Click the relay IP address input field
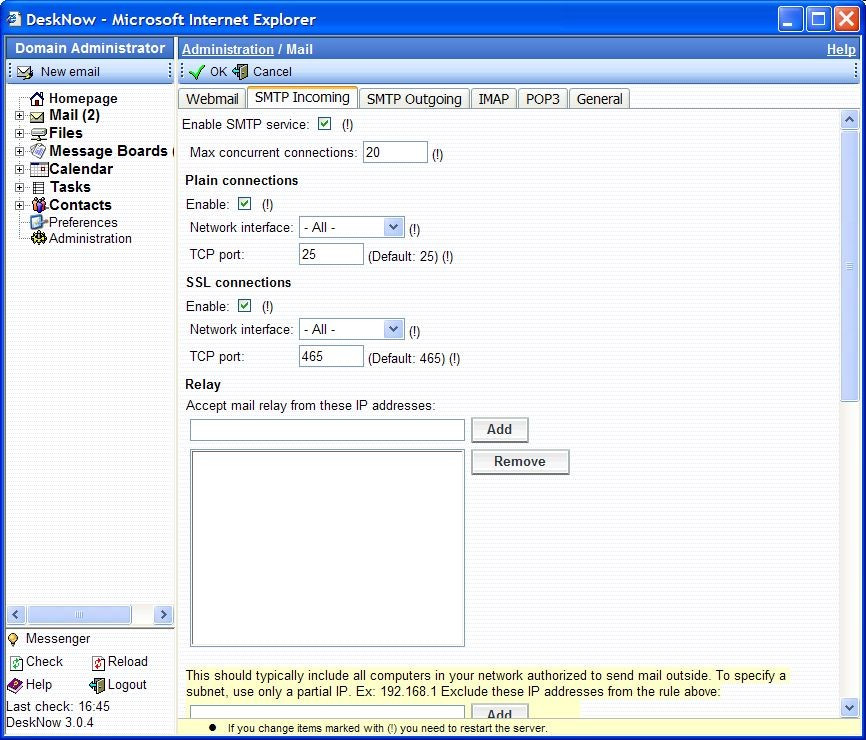The width and height of the screenshot is (866, 740). [x=327, y=430]
